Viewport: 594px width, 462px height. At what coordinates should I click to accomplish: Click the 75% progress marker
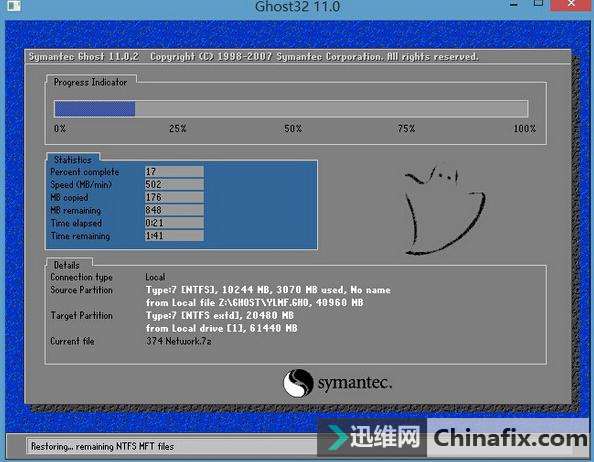click(x=406, y=129)
